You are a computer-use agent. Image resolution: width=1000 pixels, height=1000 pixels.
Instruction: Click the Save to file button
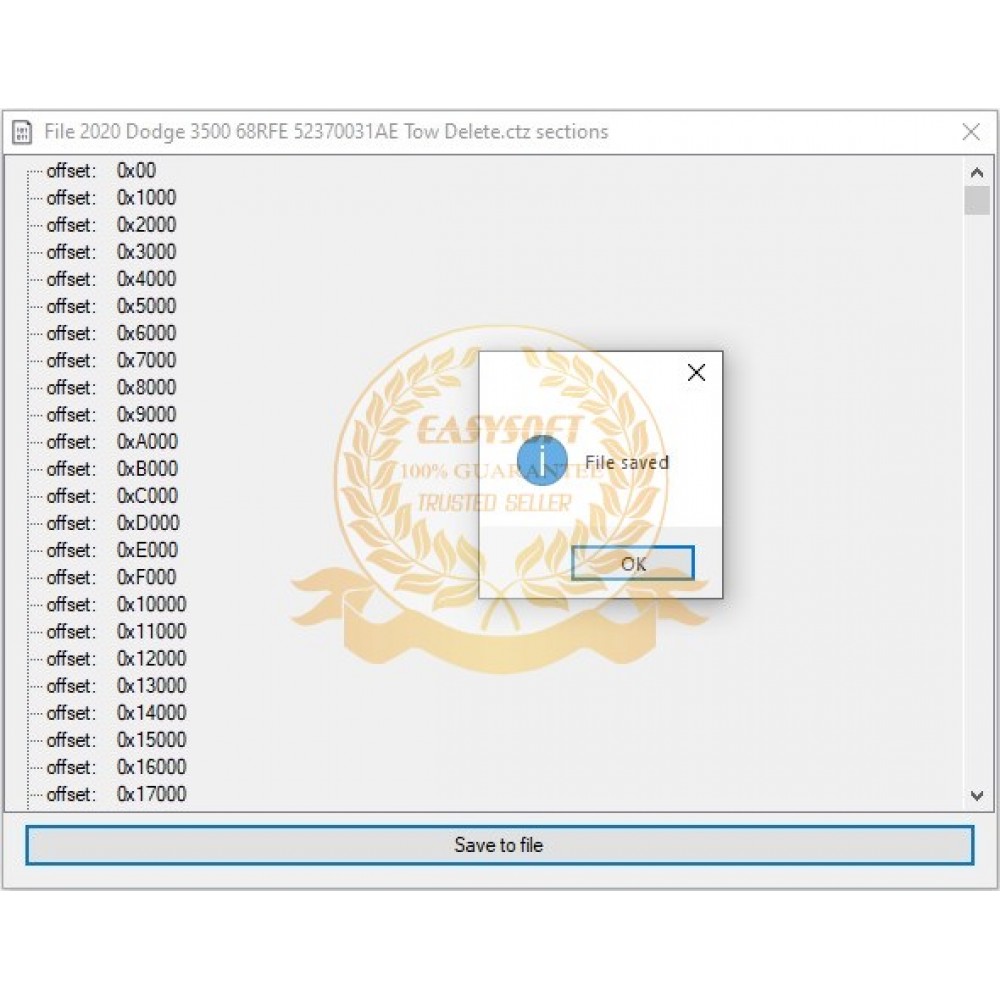pos(499,845)
